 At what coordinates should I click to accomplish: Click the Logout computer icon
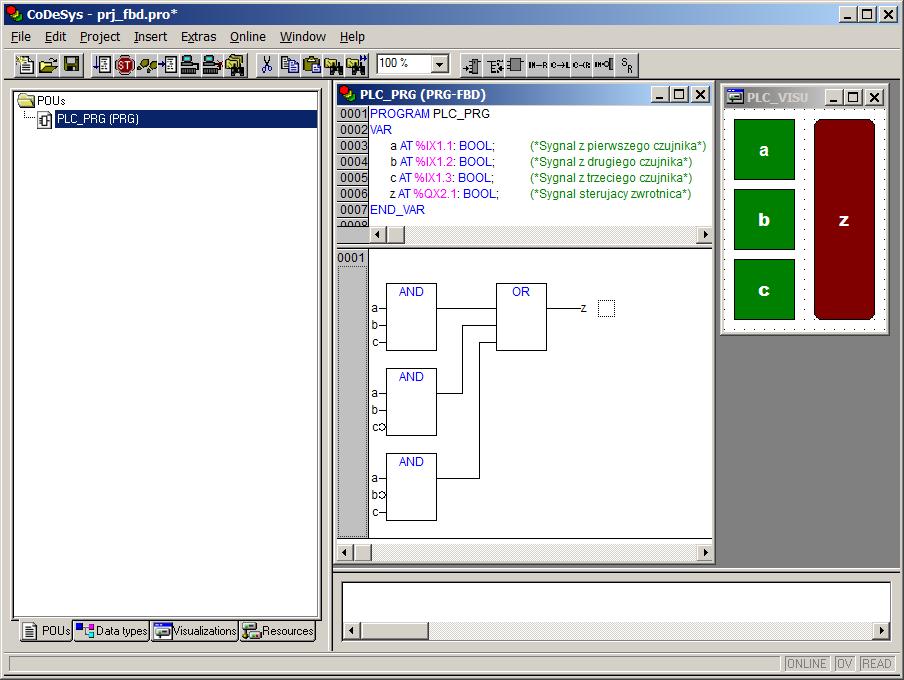212,65
